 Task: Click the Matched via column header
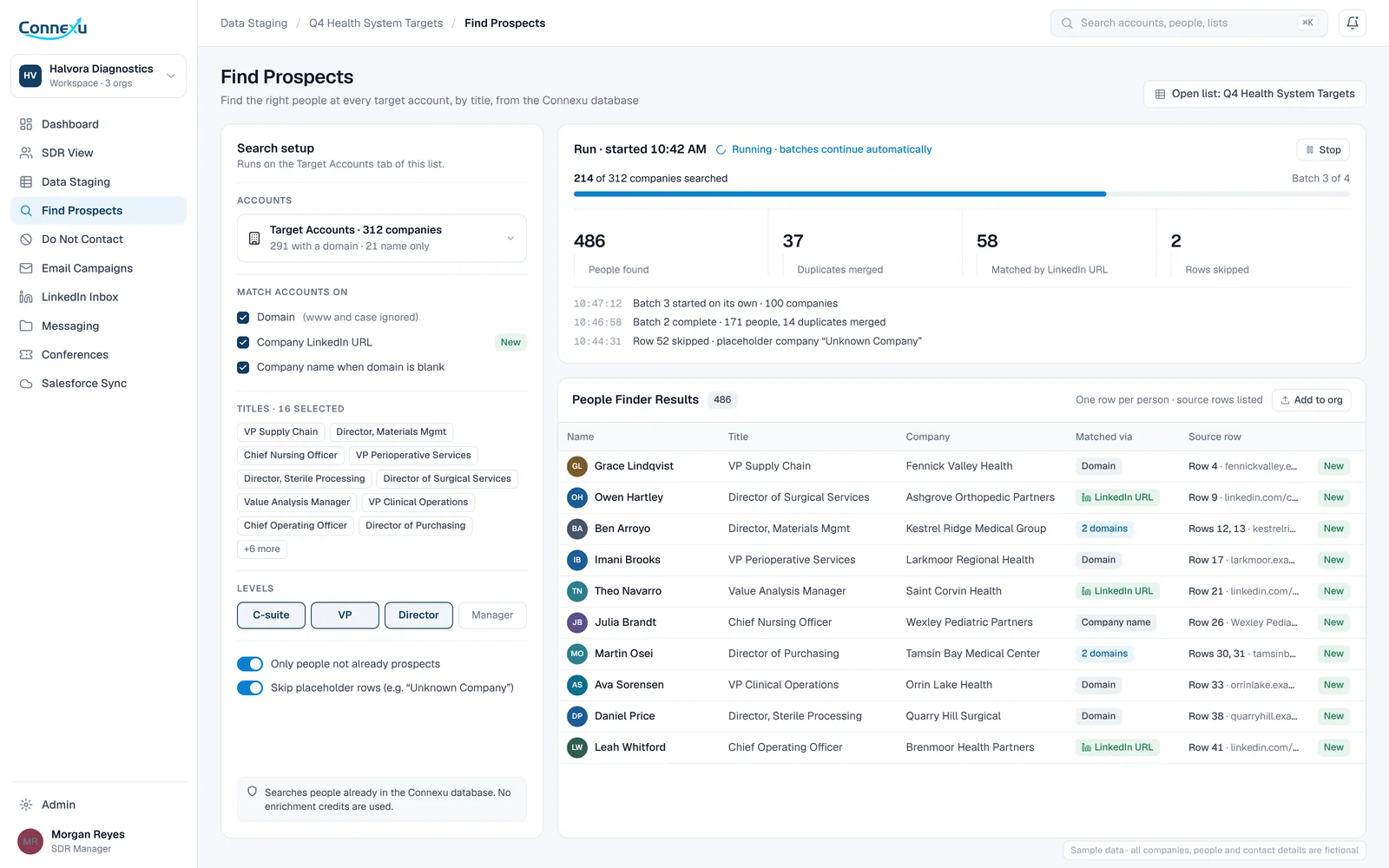[1103, 437]
